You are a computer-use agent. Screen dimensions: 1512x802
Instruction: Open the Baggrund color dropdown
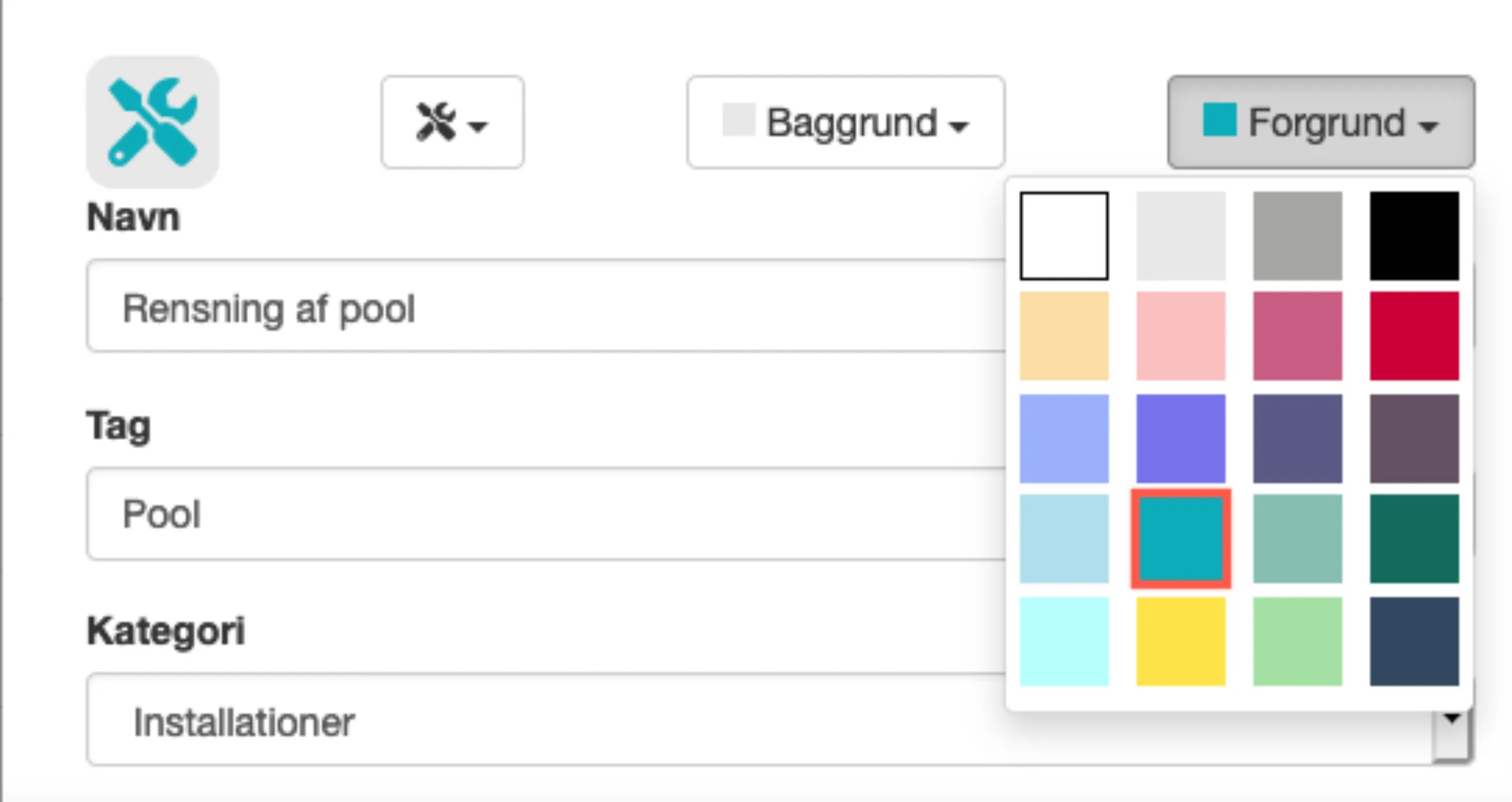tap(845, 122)
